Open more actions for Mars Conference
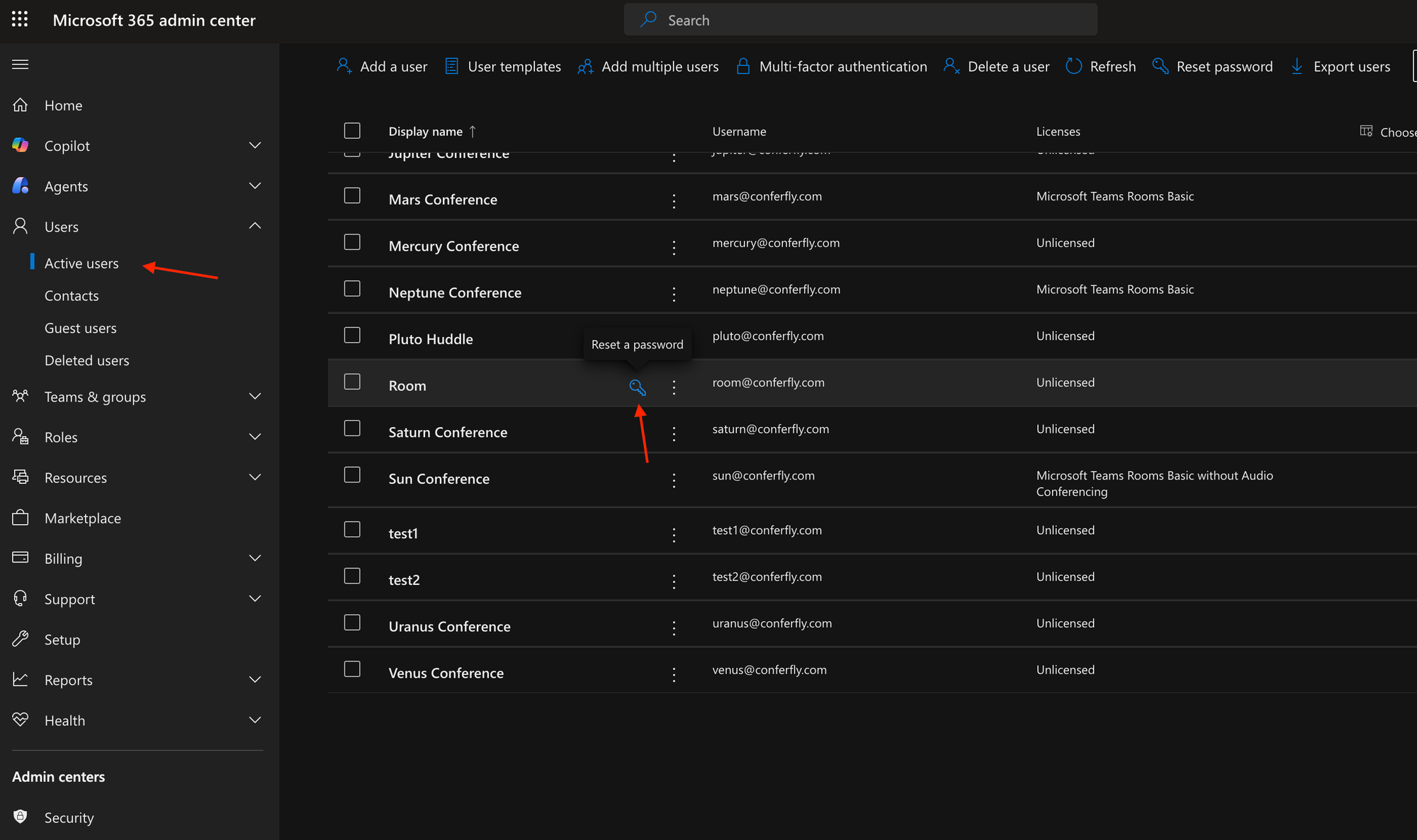Image resolution: width=1417 pixels, height=840 pixels. click(x=674, y=200)
